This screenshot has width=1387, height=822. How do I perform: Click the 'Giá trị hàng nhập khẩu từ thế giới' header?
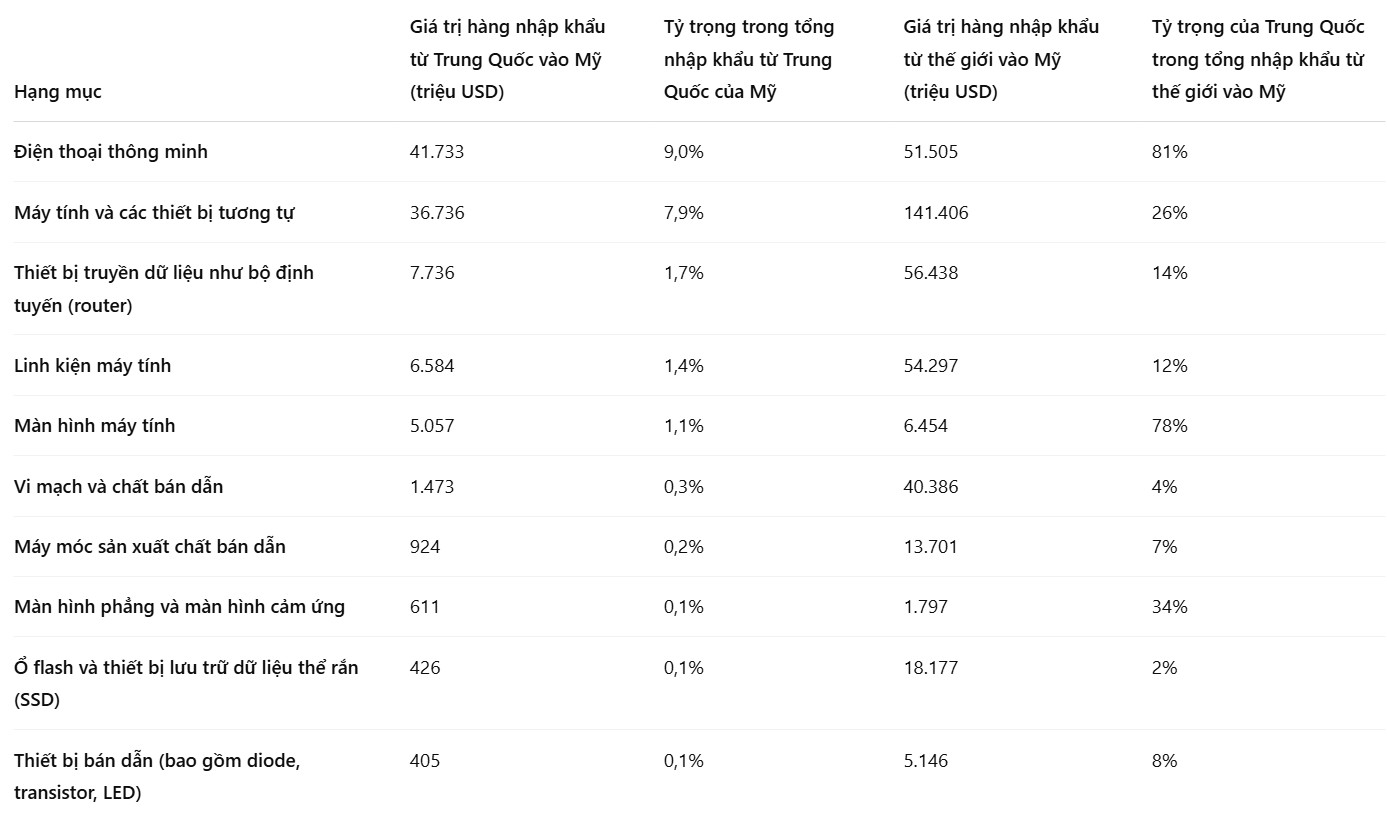[1000, 59]
